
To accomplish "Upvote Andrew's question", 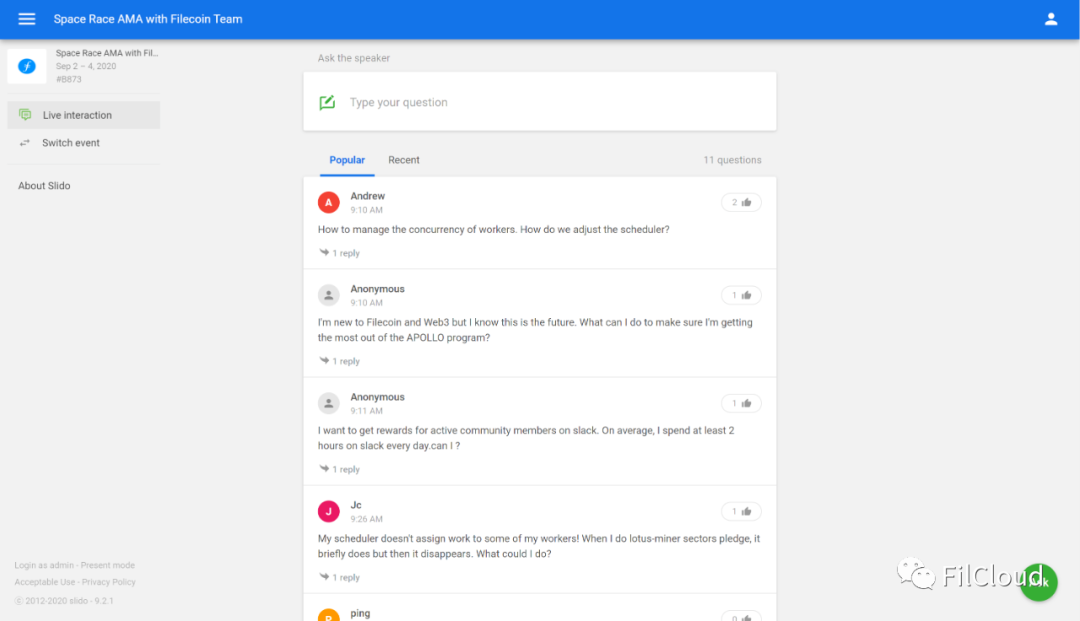I will [741, 202].
